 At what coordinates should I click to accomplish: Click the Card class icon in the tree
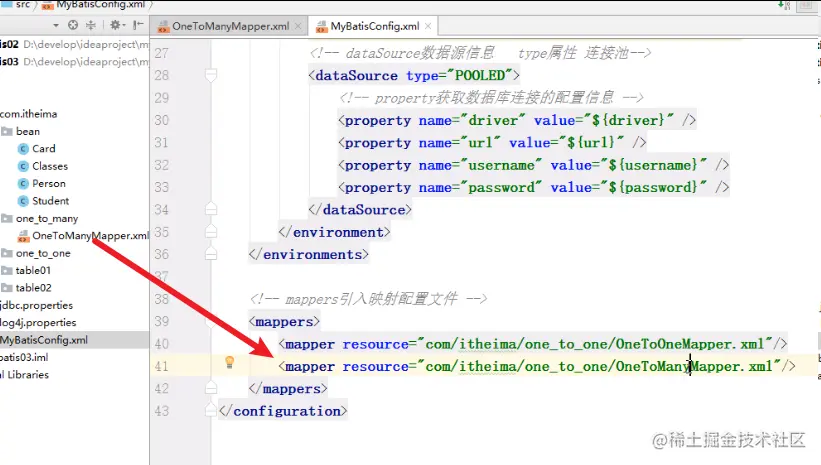coord(23,149)
